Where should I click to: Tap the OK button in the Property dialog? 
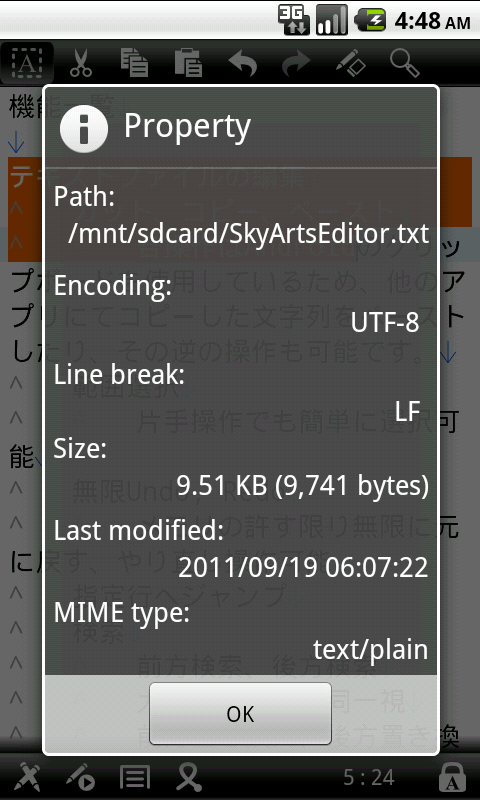[240, 714]
